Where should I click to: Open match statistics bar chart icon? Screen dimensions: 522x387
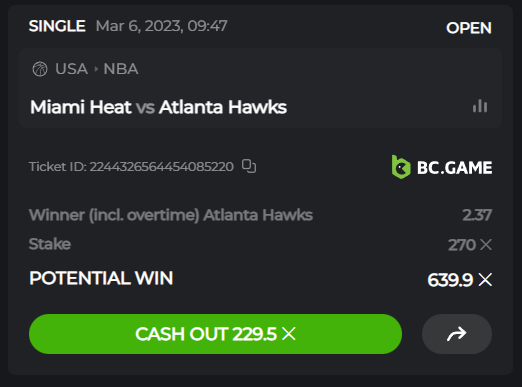click(x=480, y=106)
